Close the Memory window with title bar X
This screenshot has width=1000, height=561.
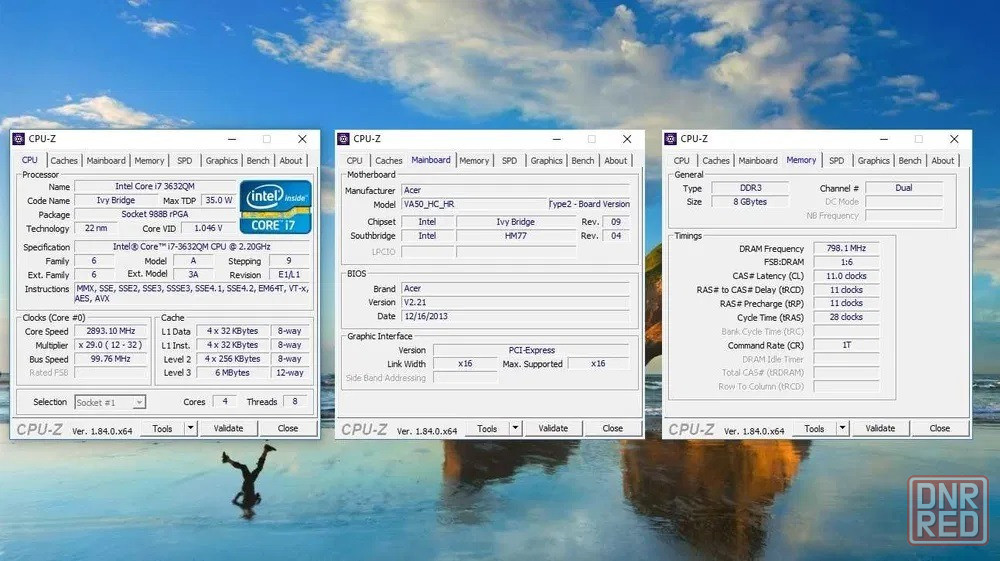[x=954, y=139]
